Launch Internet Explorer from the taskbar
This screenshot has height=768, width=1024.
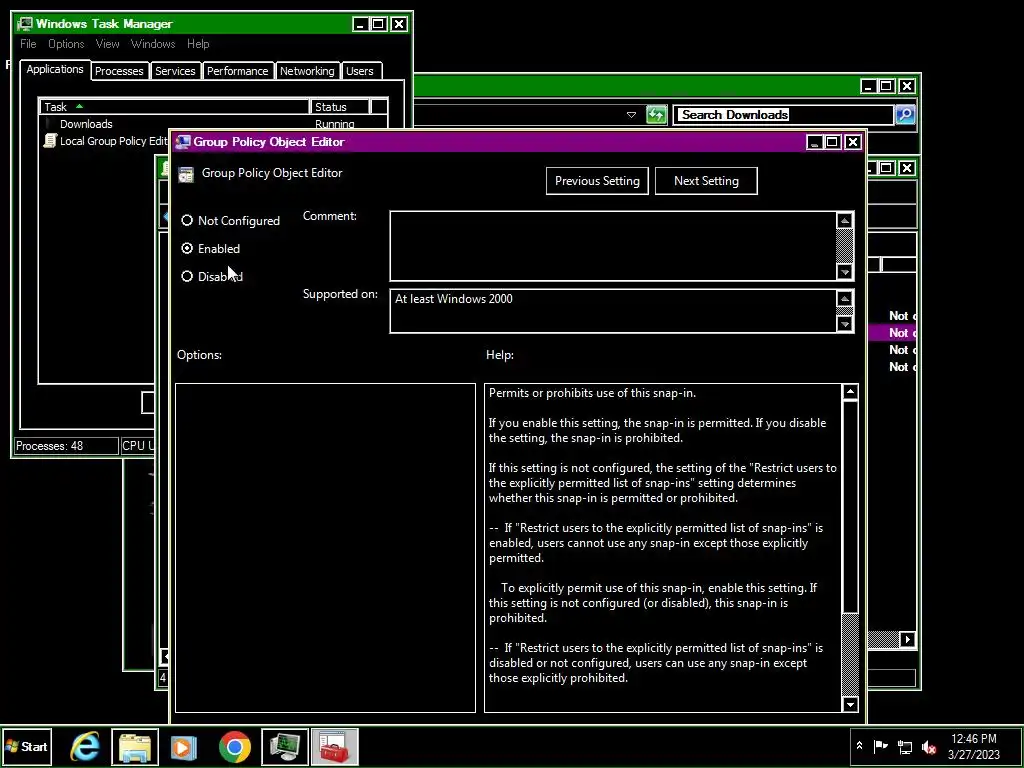[x=85, y=746]
